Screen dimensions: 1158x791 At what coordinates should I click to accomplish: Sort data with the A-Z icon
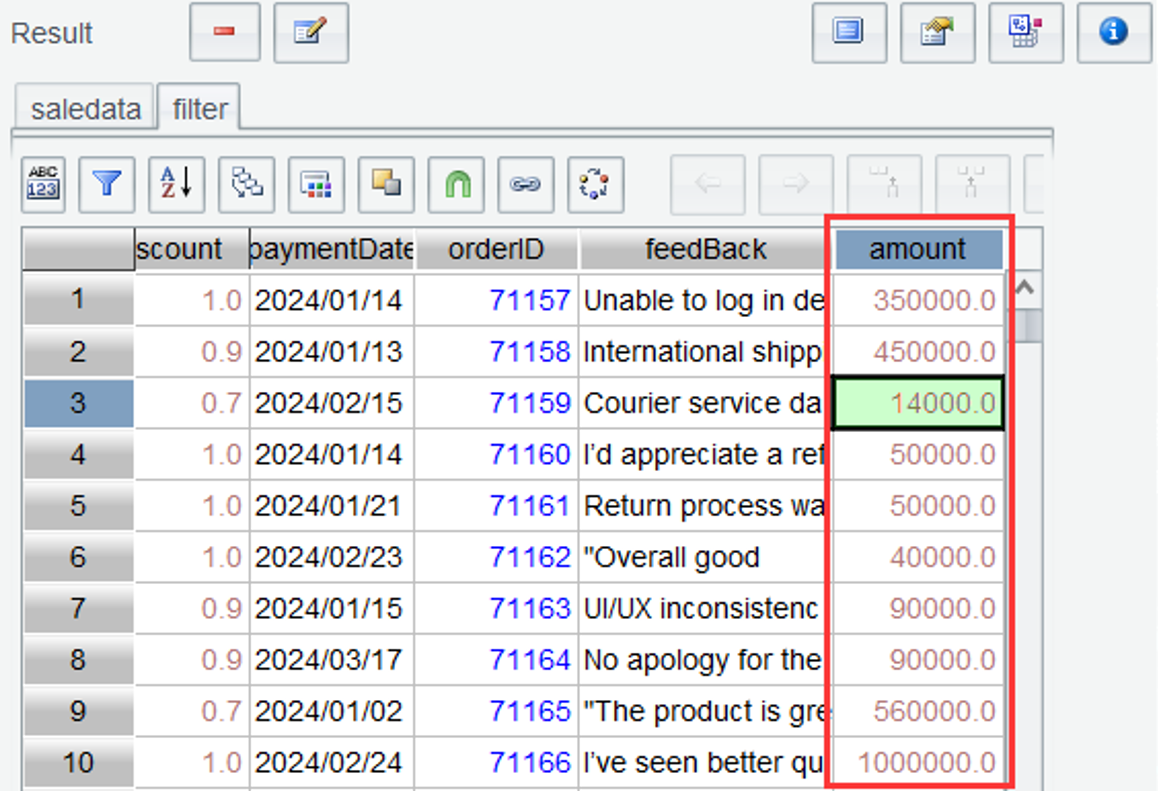pyautogui.click(x=176, y=184)
